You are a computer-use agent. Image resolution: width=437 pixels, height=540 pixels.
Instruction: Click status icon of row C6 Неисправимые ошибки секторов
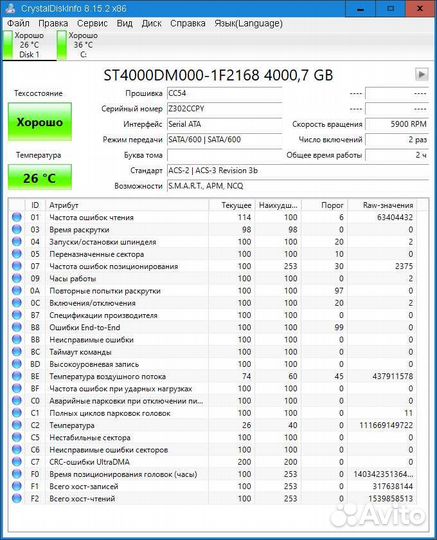pyautogui.click(x=17, y=449)
